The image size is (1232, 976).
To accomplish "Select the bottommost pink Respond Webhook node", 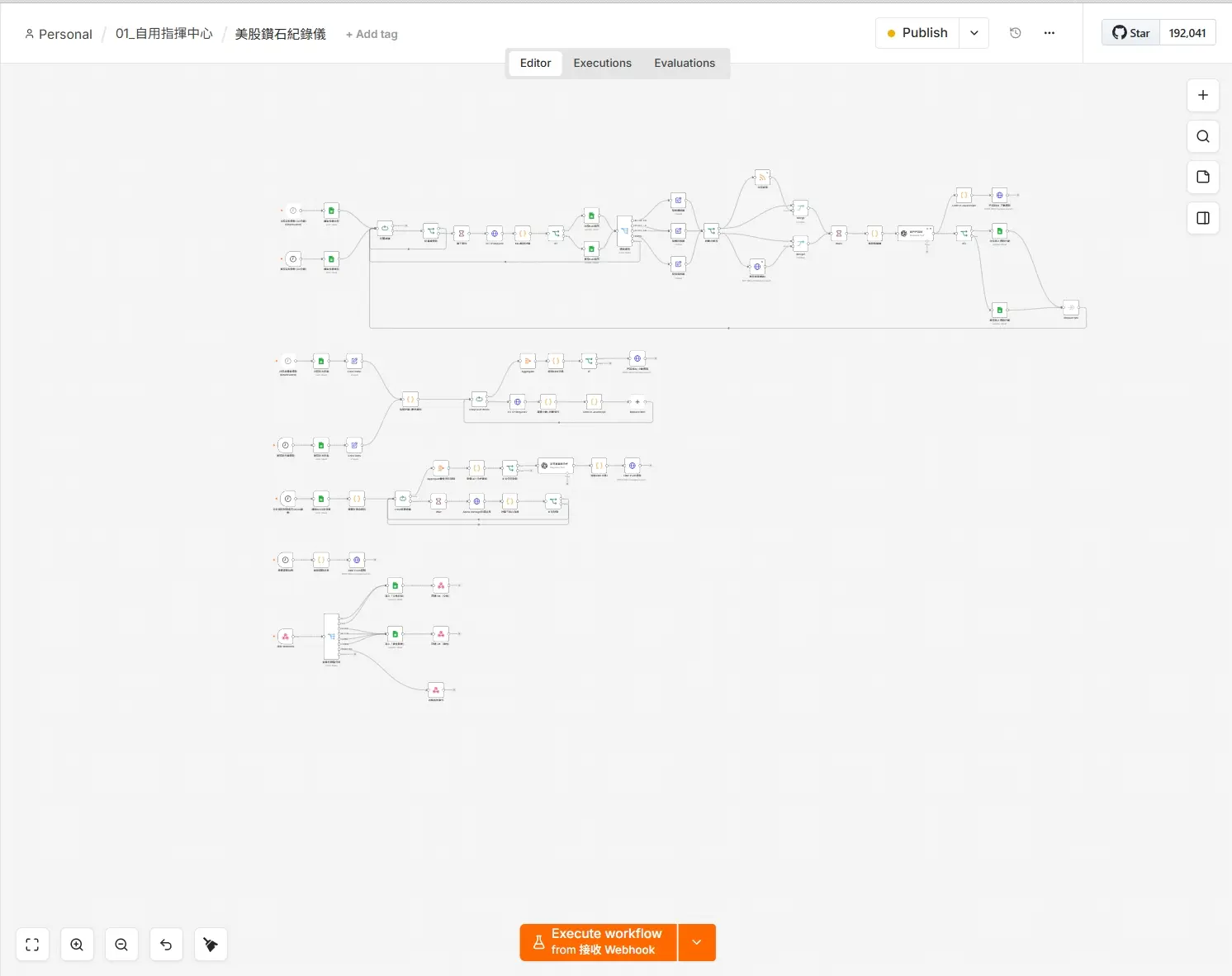I will point(436,690).
